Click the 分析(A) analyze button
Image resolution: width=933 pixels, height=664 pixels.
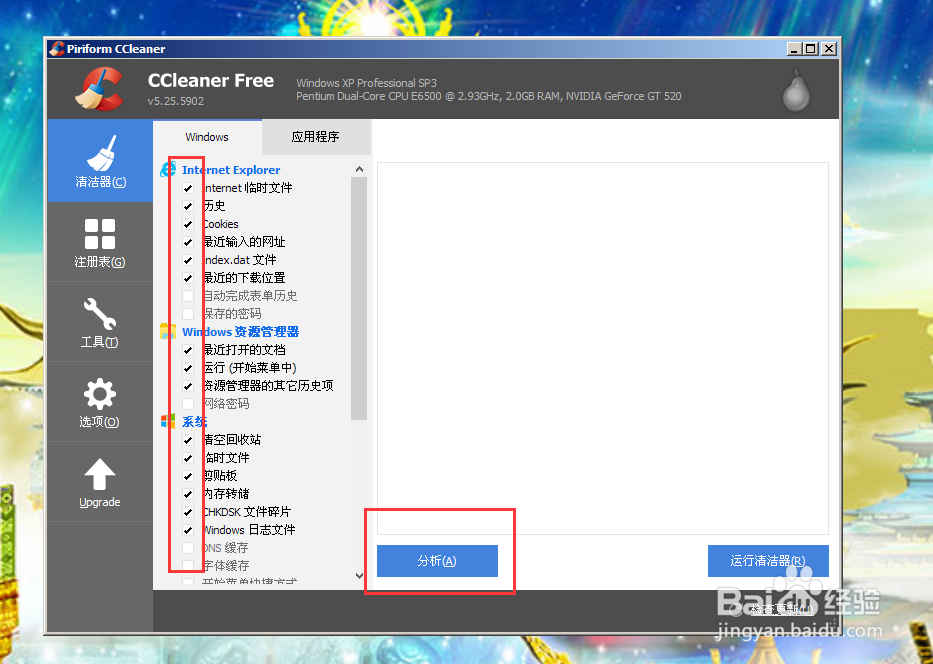(437, 560)
